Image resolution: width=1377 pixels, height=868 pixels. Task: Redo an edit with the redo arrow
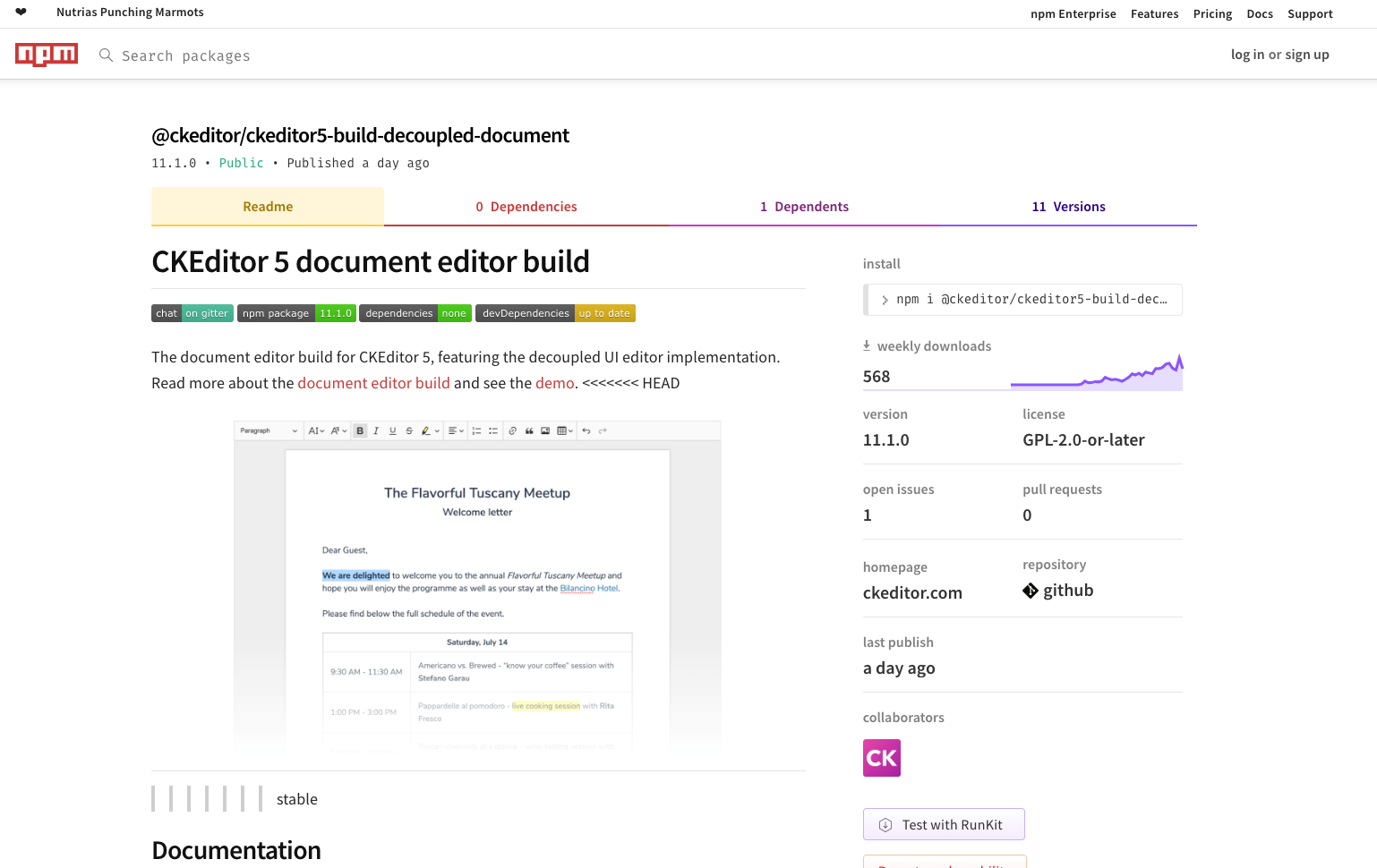[x=601, y=430]
